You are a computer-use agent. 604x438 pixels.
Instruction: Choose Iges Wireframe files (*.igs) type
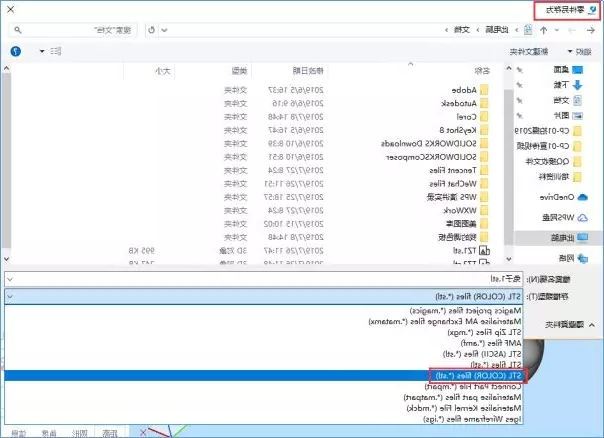[x=472, y=419]
